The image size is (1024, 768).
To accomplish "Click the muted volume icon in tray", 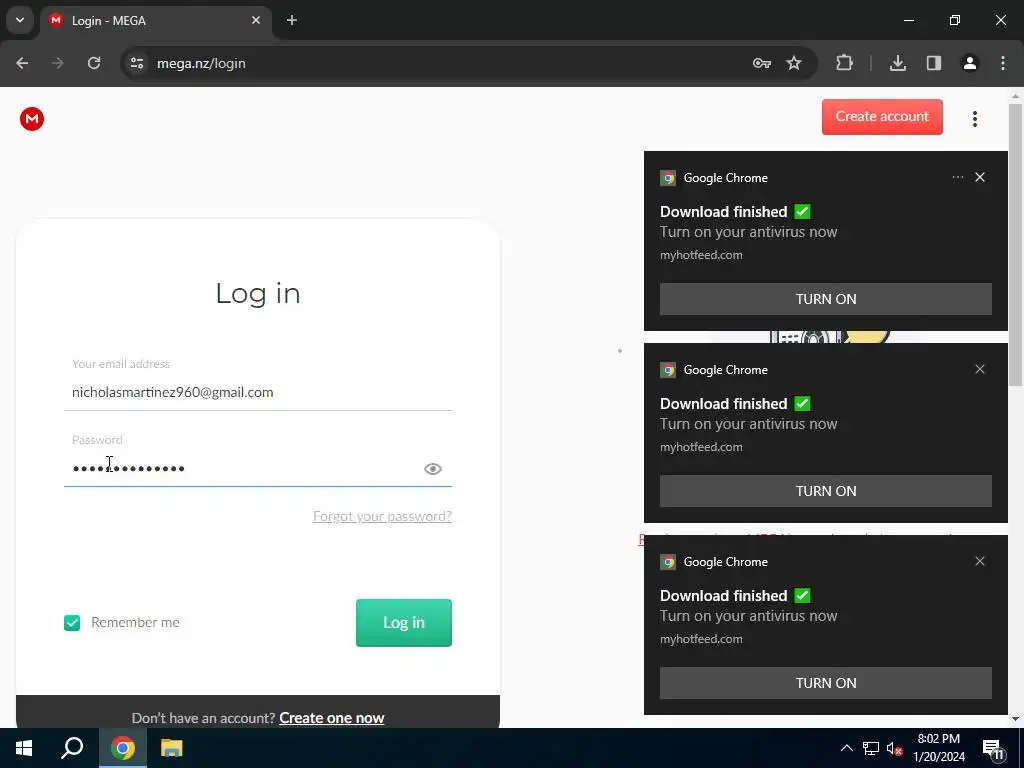I will [895, 748].
